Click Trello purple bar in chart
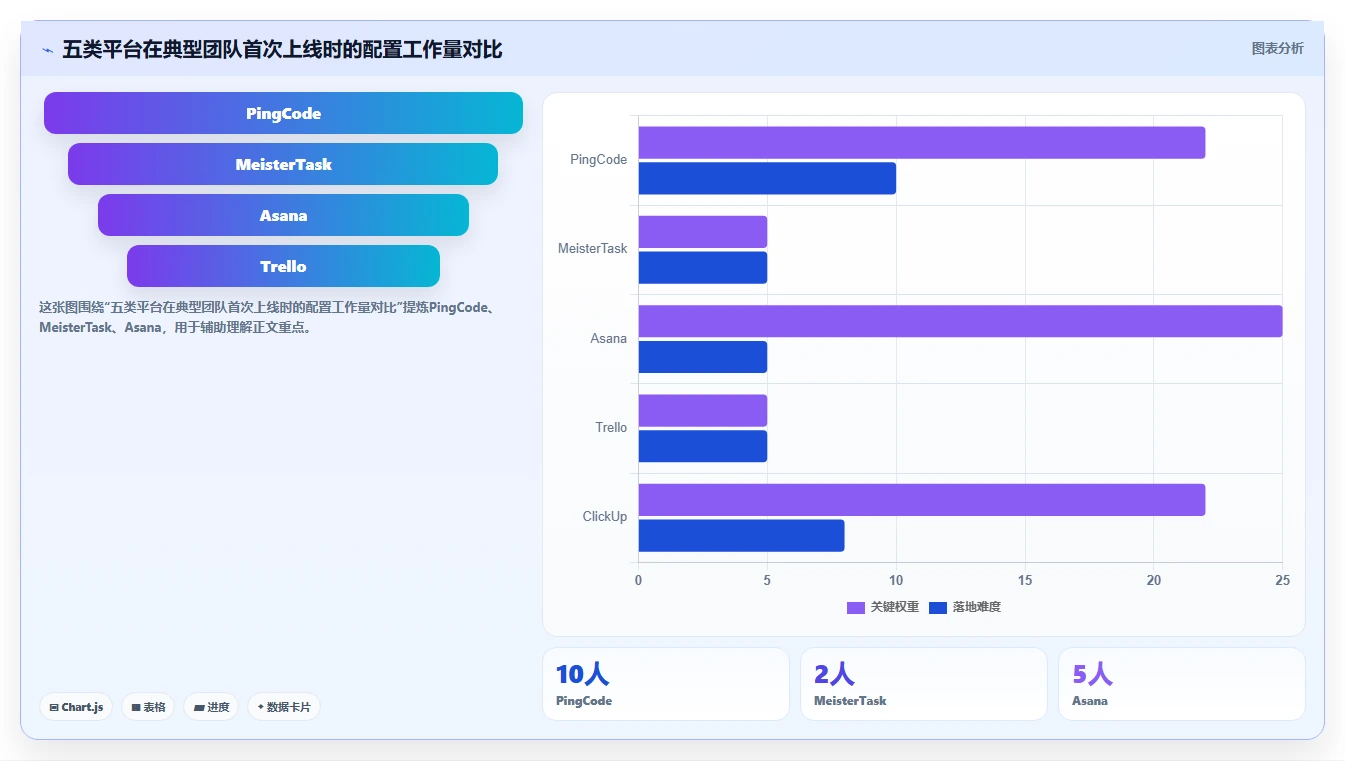Image resolution: width=1345 pixels, height=761 pixels. click(703, 410)
